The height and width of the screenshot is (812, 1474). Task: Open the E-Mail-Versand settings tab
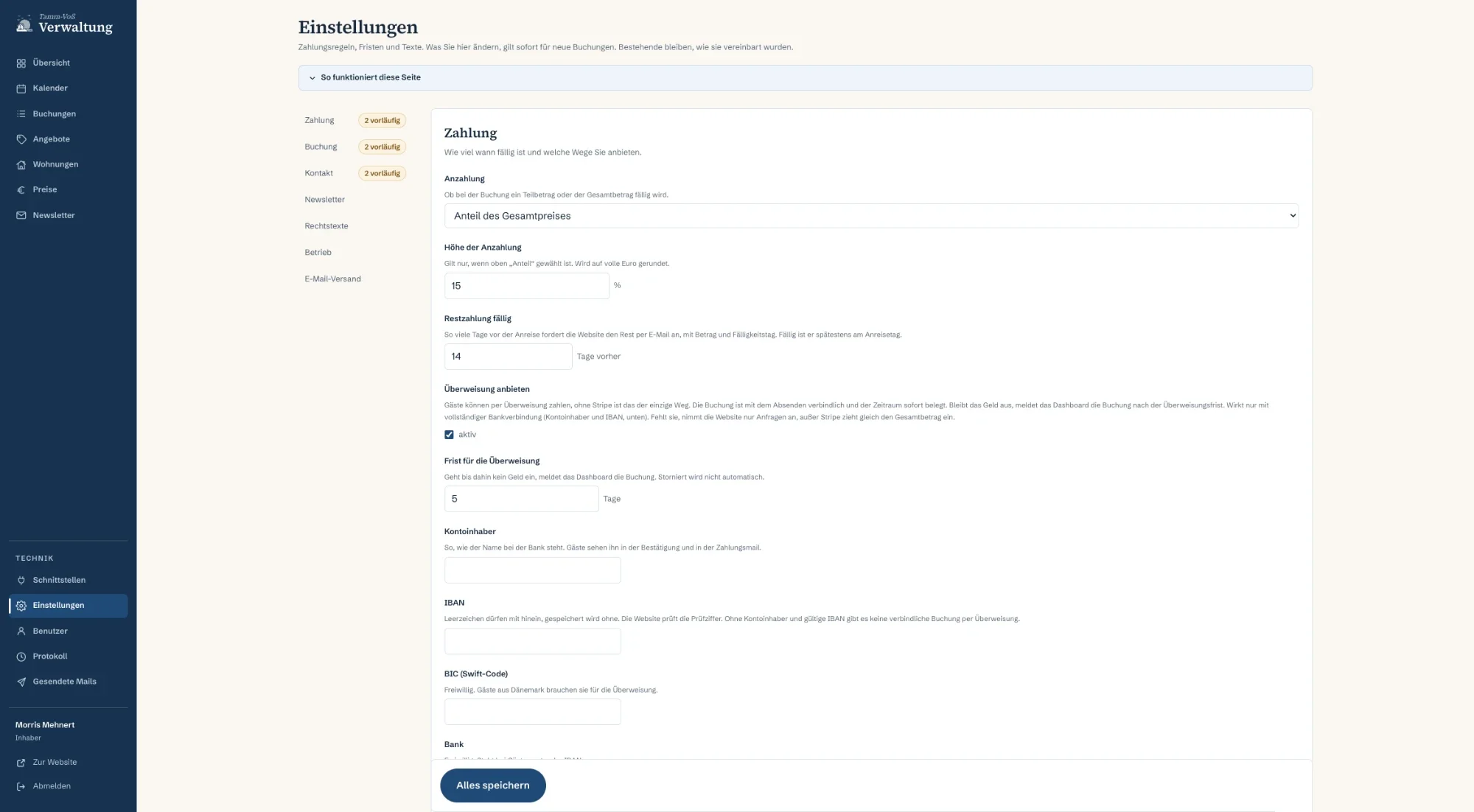(x=332, y=279)
